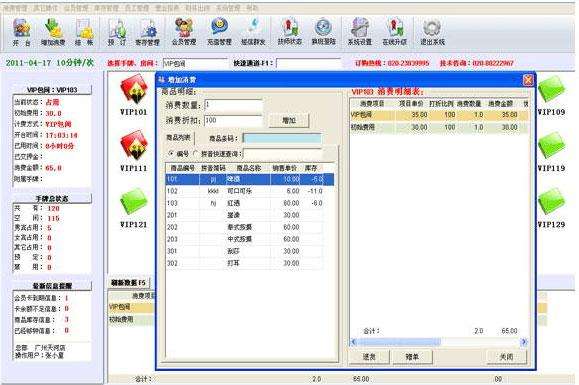The width and height of the screenshot is (579, 385).
Task: Click 消费金额 header in detail table
Action: pos(500,104)
